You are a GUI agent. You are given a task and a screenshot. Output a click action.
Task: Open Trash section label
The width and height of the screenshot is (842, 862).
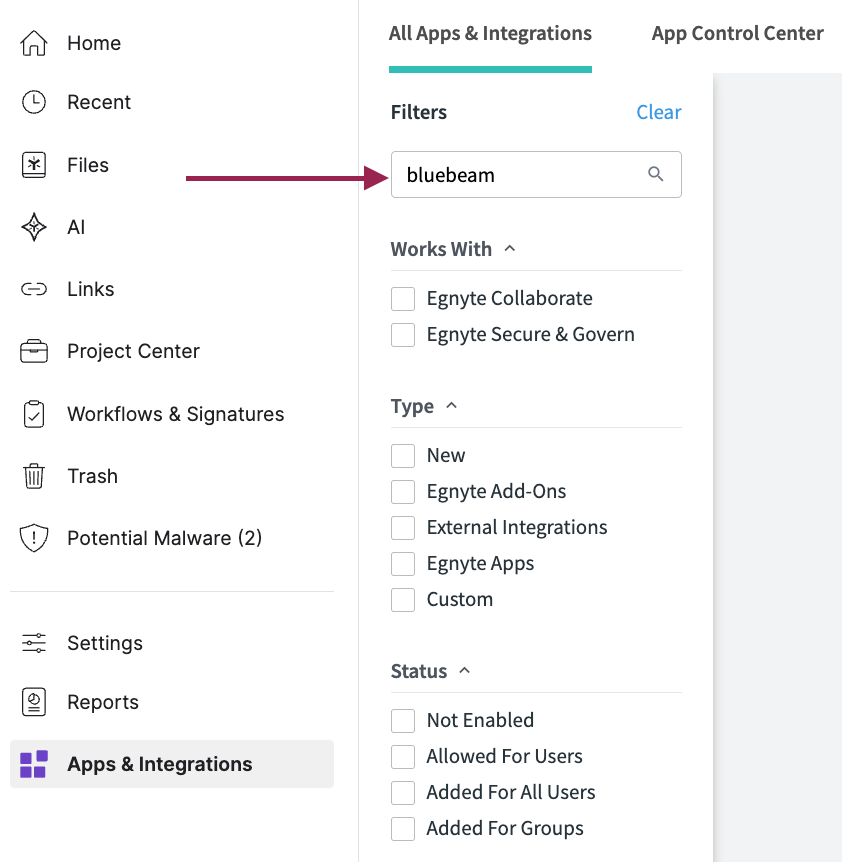tap(92, 476)
